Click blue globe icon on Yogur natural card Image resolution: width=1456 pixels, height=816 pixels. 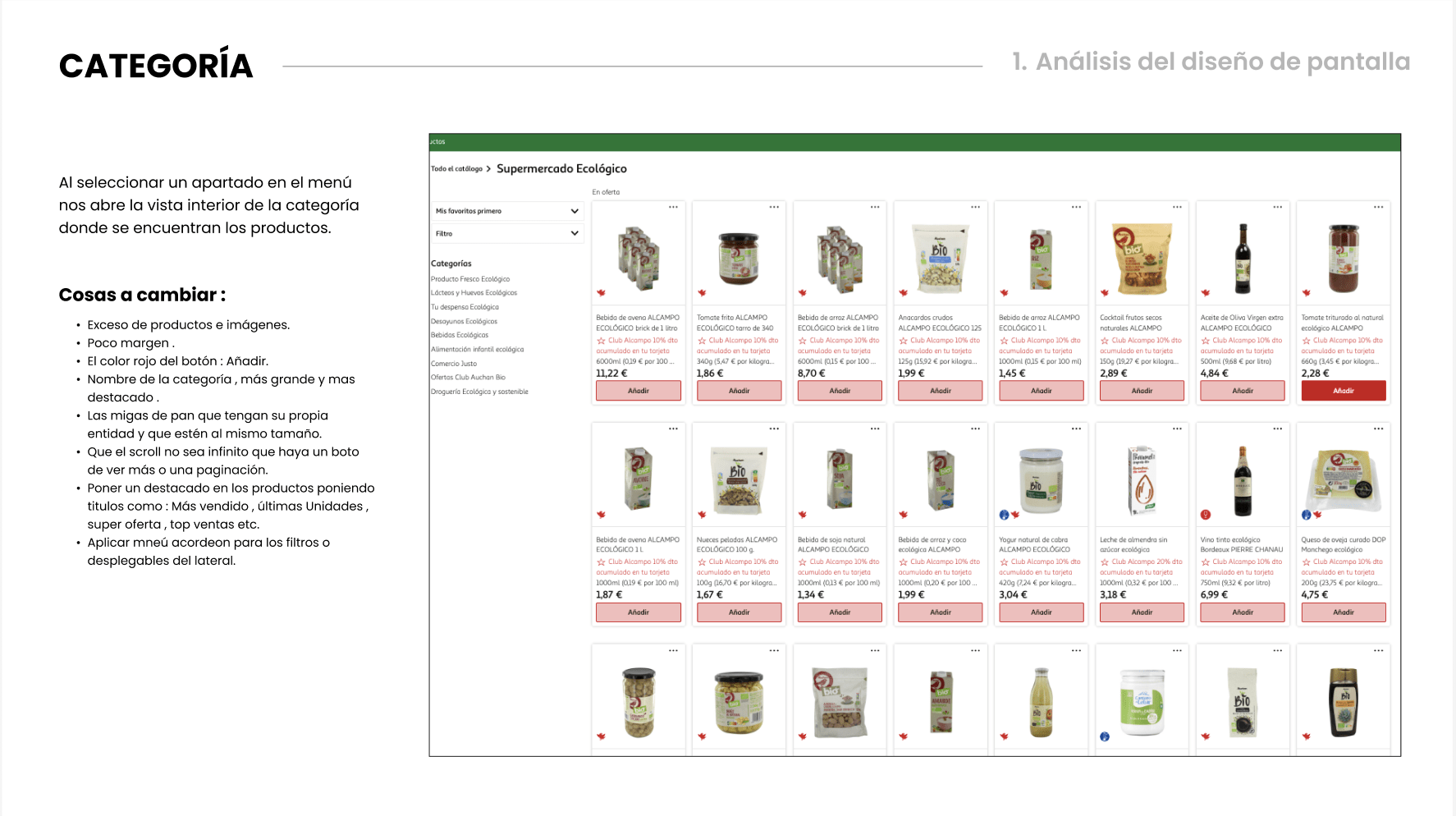click(x=1003, y=515)
